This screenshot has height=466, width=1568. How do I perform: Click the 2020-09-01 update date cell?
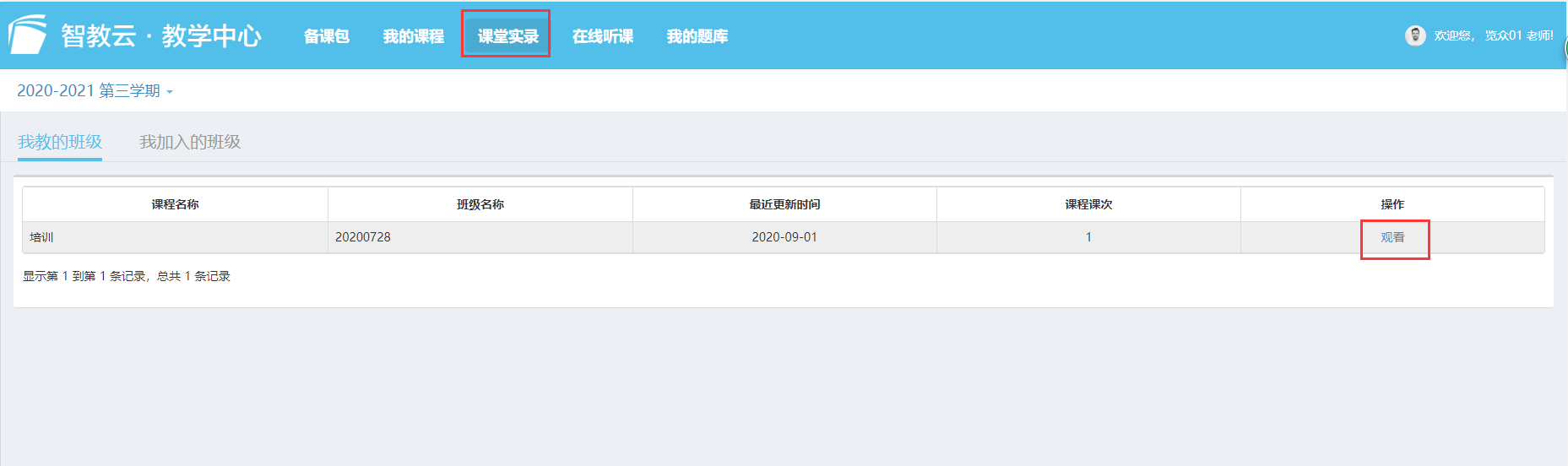point(784,237)
